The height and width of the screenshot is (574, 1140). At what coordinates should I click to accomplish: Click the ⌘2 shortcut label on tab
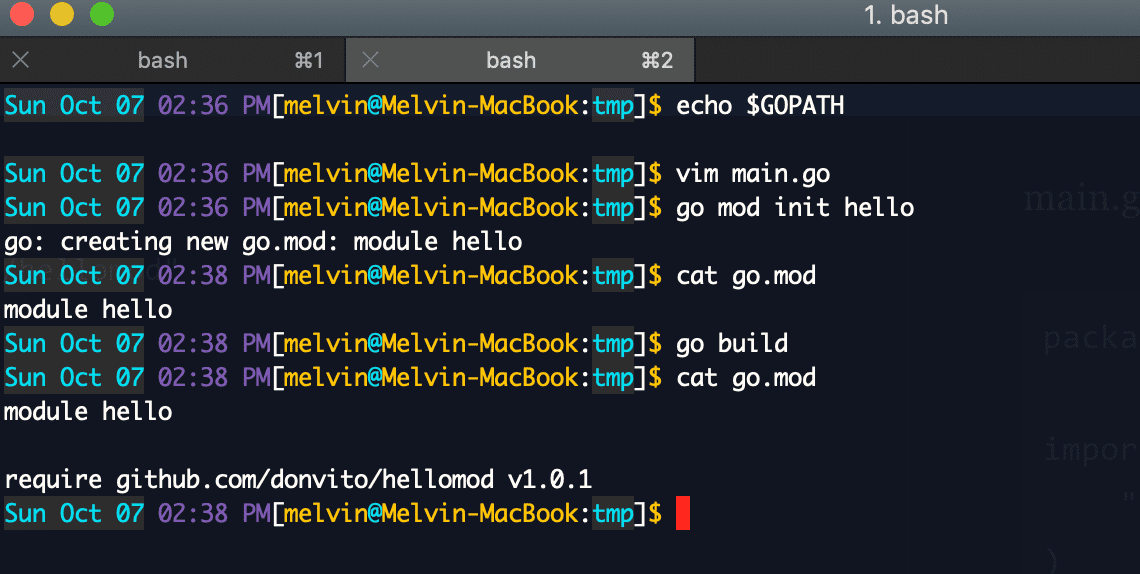(657, 60)
